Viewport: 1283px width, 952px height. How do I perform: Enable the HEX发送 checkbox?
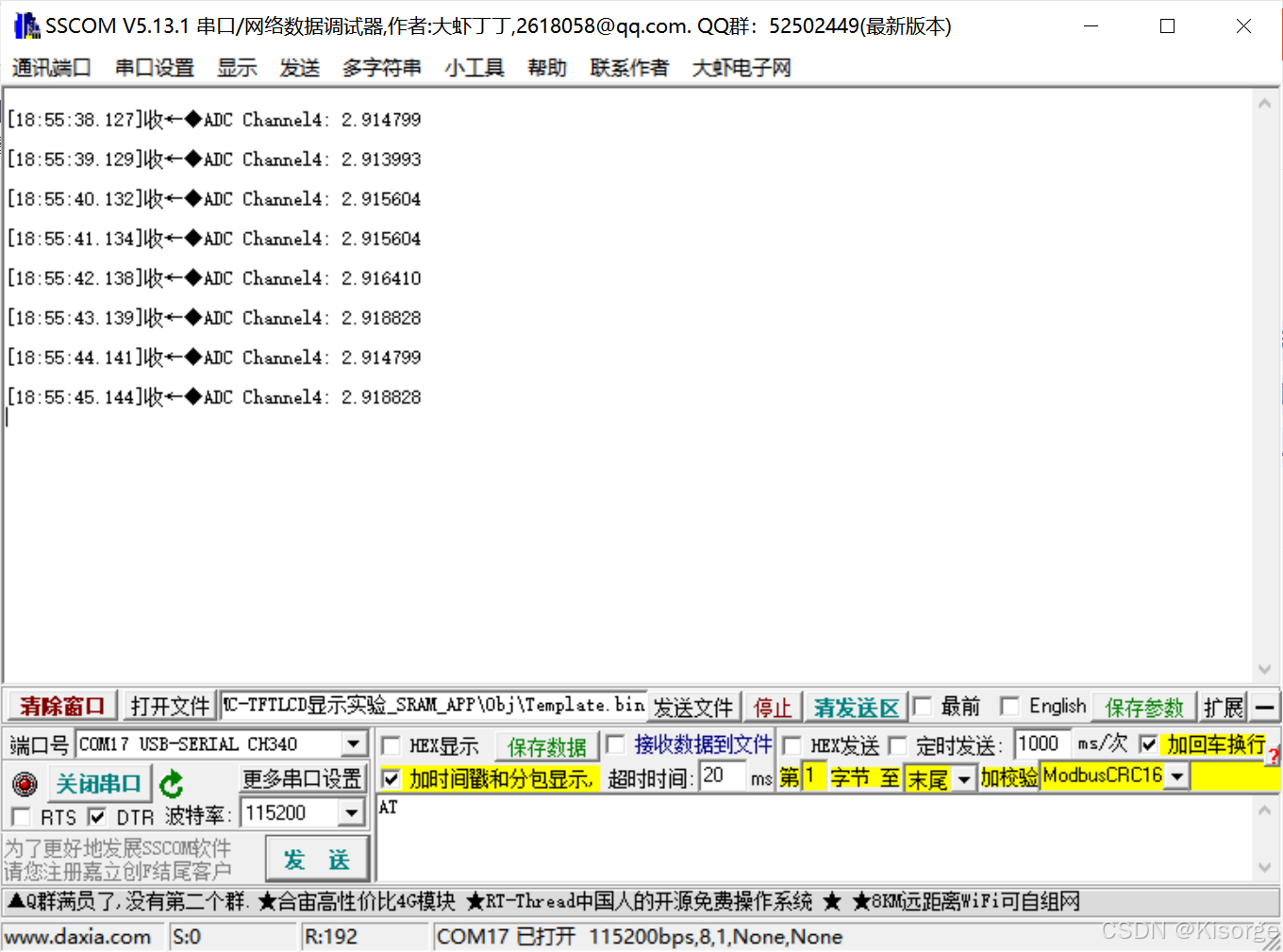tap(792, 745)
